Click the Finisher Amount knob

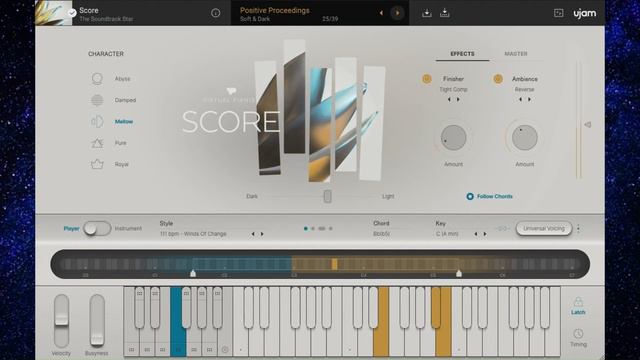(x=453, y=138)
